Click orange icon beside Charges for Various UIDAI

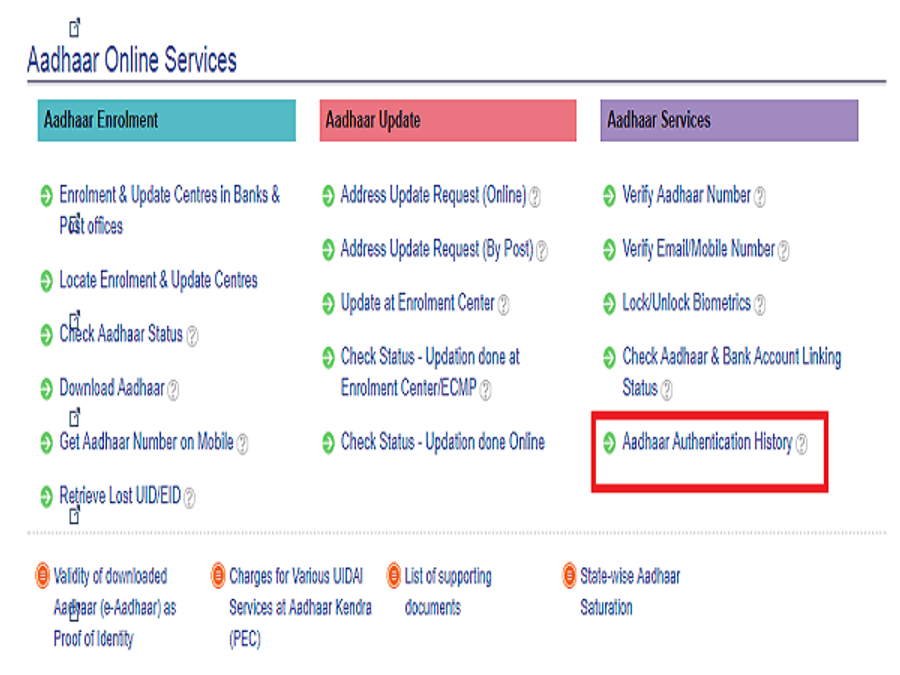tap(218, 575)
